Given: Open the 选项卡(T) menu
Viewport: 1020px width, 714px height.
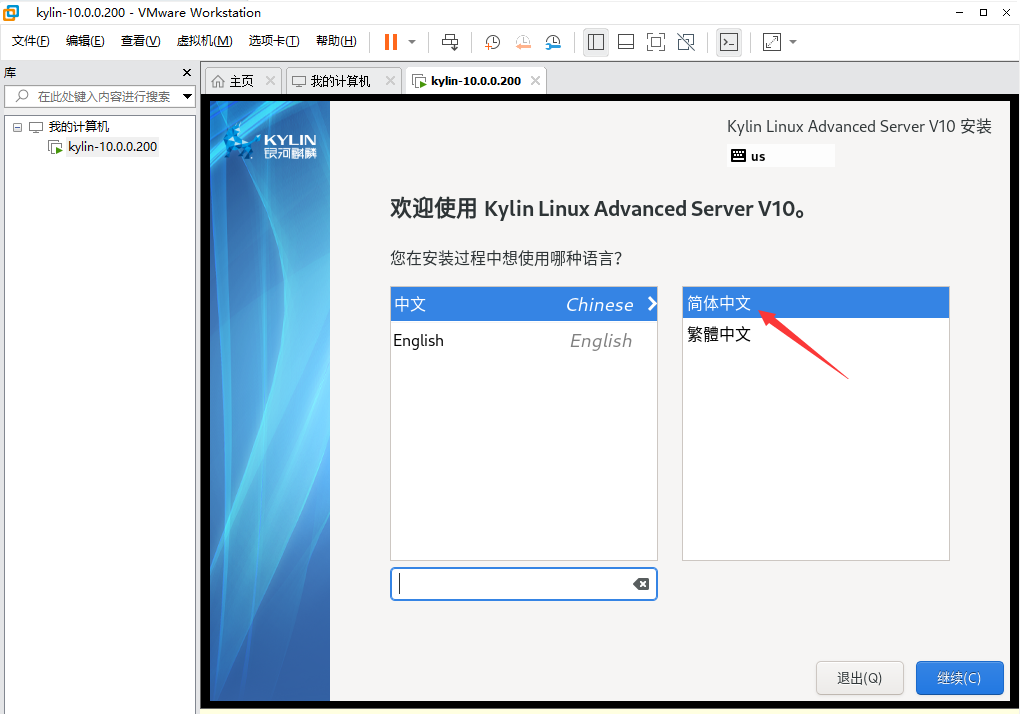Looking at the screenshot, I should click(274, 41).
